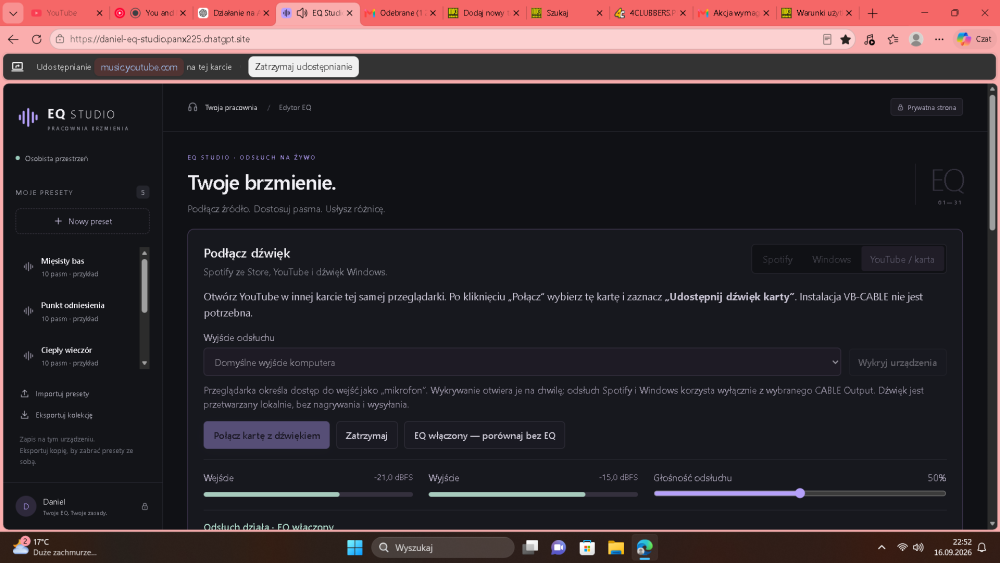Click the Ciepły wieczór preset waveform icon
This screenshot has height=563, width=1000.
pyautogui.click(x=28, y=356)
